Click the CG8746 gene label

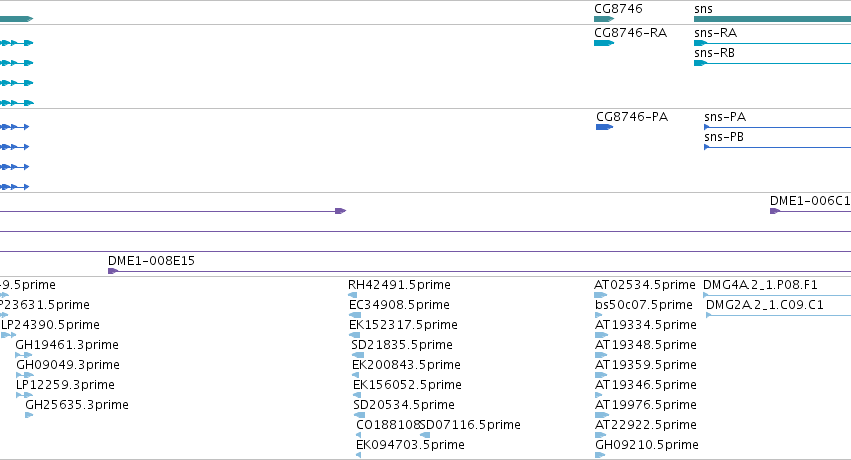[618, 9]
